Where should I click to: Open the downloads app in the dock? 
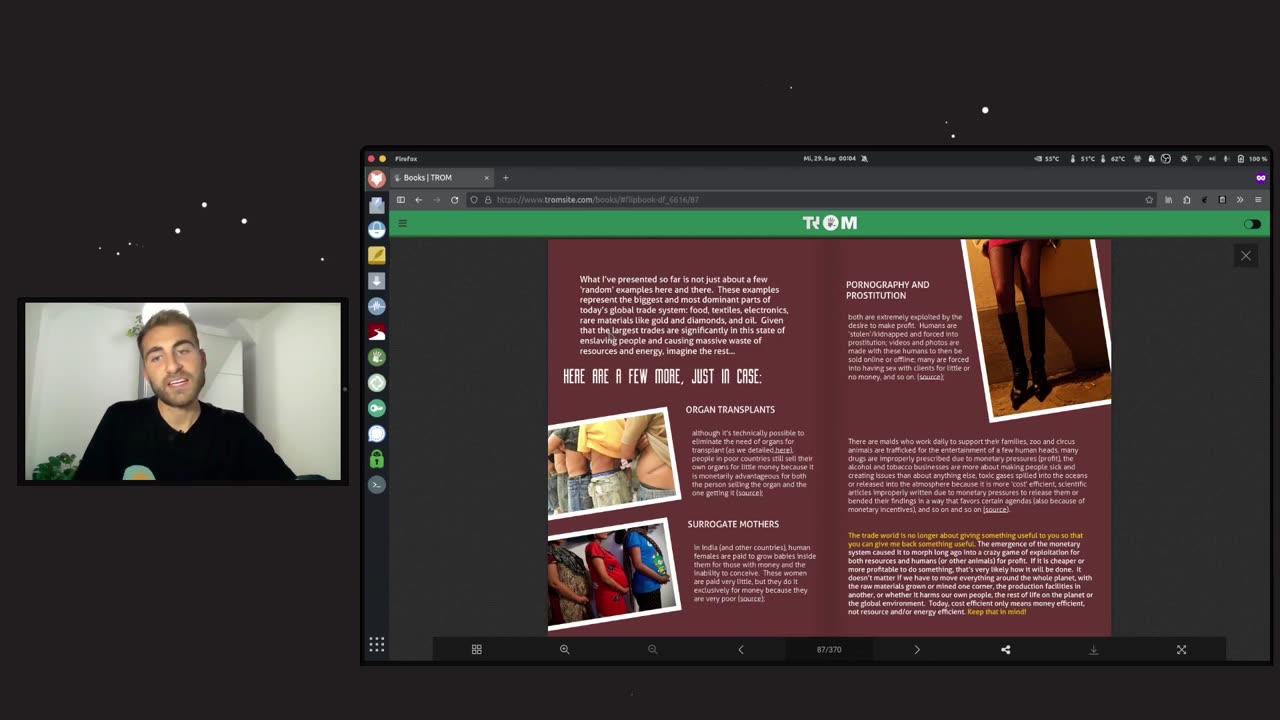tap(377, 281)
